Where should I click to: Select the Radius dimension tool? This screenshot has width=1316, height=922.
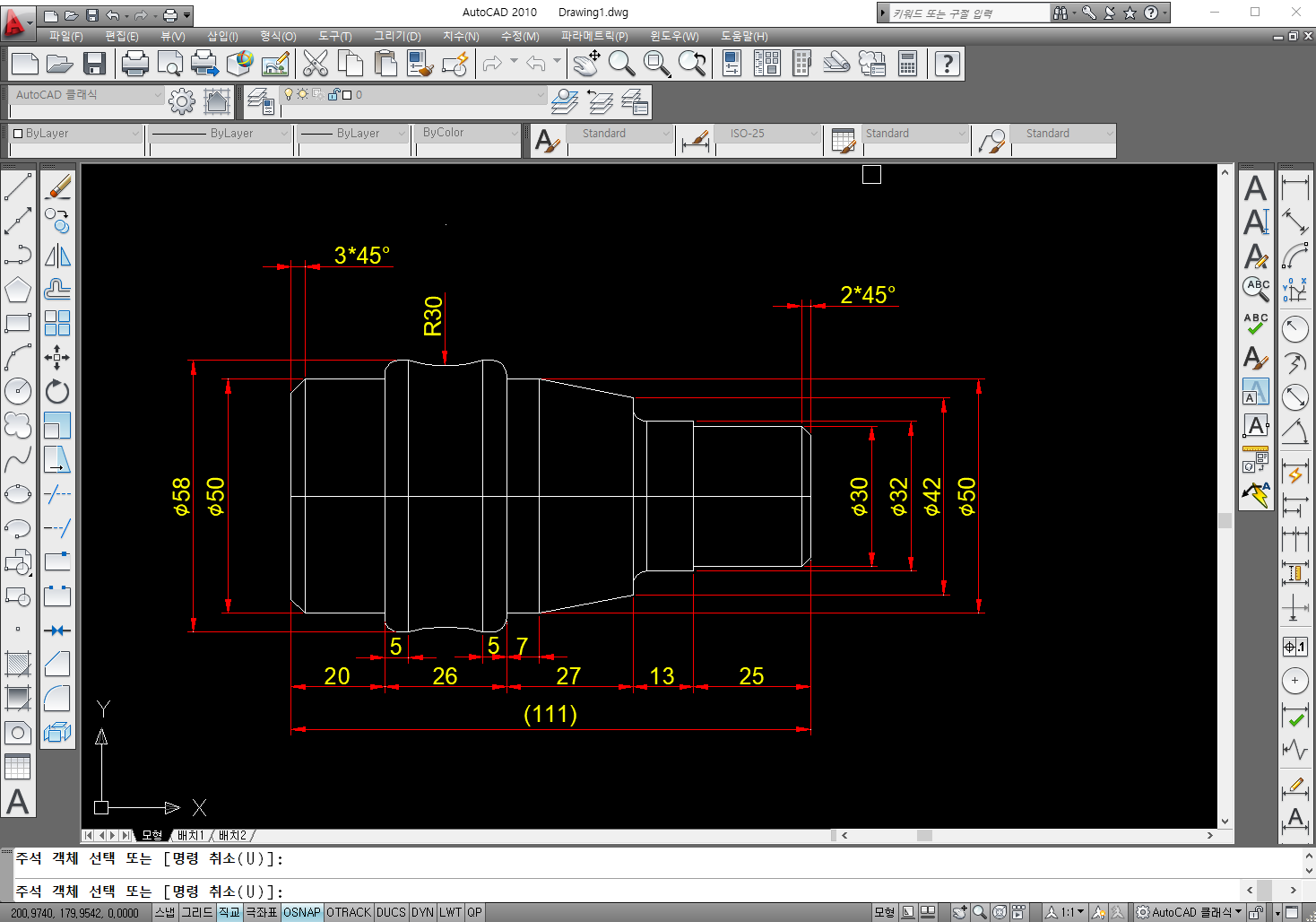pyautogui.click(x=1295, y=329)
